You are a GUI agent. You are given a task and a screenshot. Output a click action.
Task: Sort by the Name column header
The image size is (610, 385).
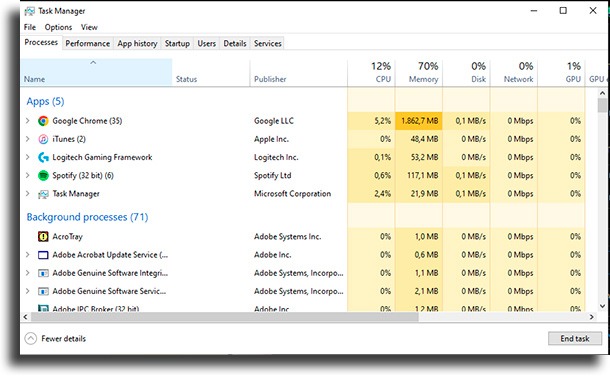point(96,73)
